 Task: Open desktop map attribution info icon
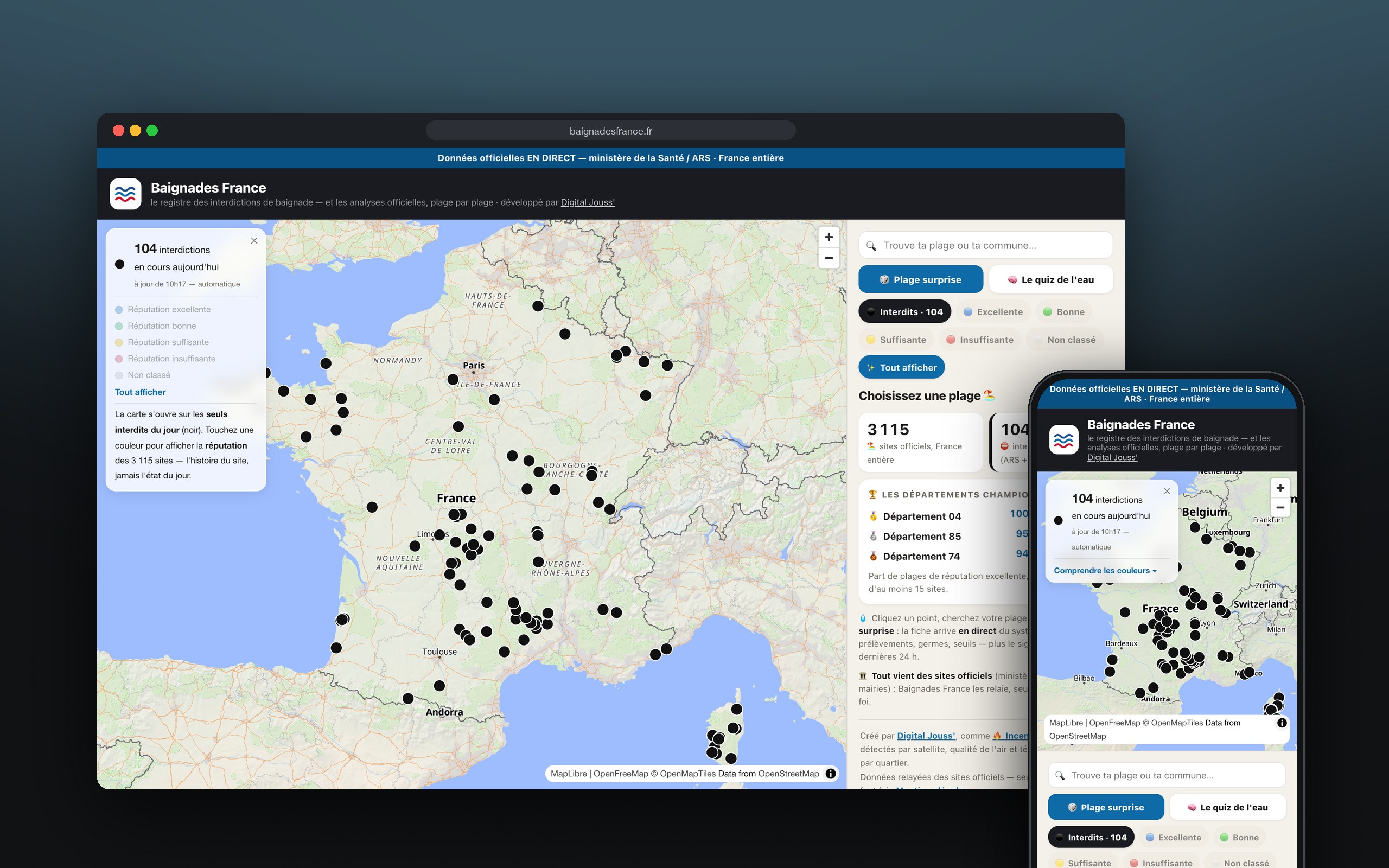point(830,773)
